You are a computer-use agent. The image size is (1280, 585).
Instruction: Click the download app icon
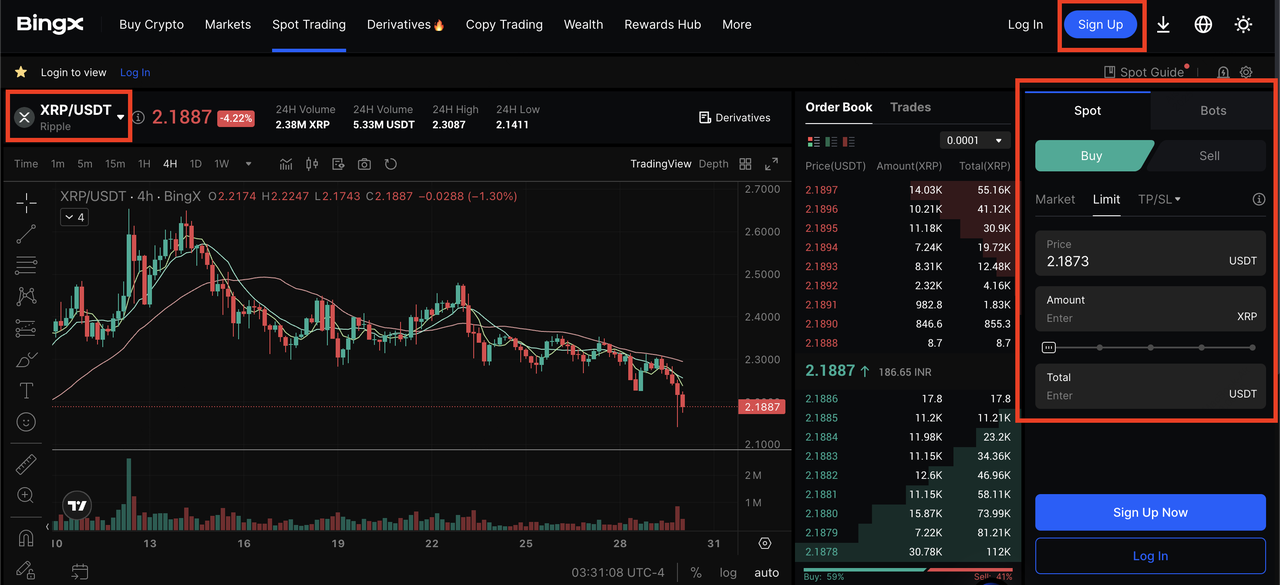point(1163,24)
